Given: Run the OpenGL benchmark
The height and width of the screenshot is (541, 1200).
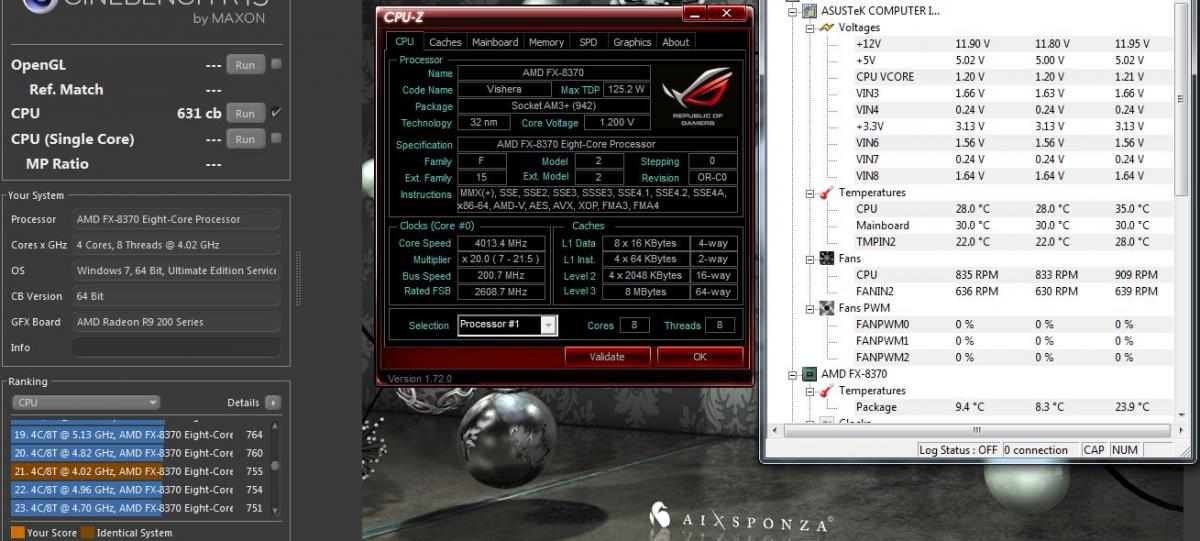Looking at the screenshot, I should [x=245, y=65].
